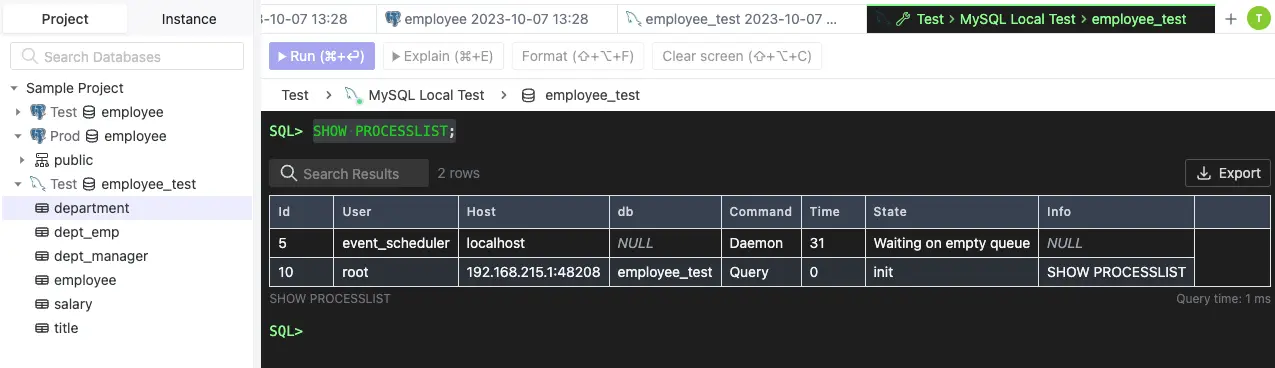
Task: Collapse the Test employee_test node
Action: point(18,184)
